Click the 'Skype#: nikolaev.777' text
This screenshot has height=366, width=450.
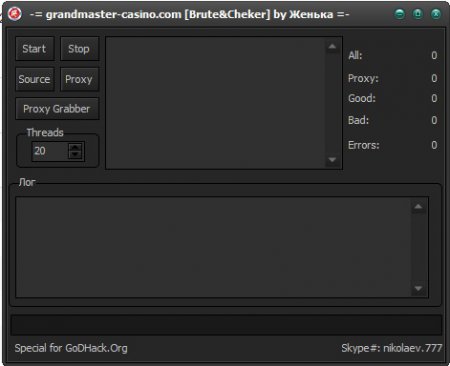coord(392,348)
